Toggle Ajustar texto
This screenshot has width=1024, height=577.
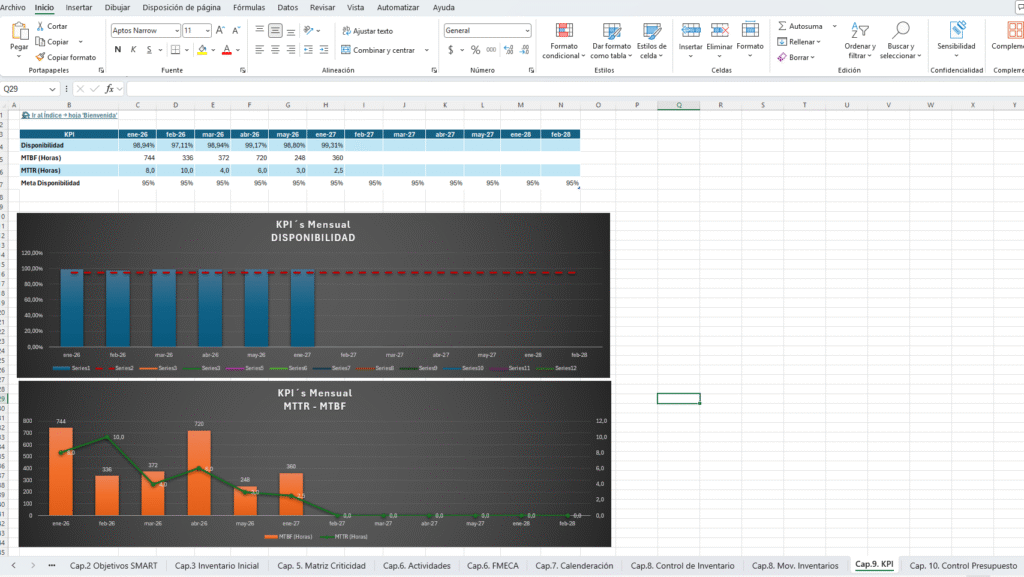[x=367, y=31]
